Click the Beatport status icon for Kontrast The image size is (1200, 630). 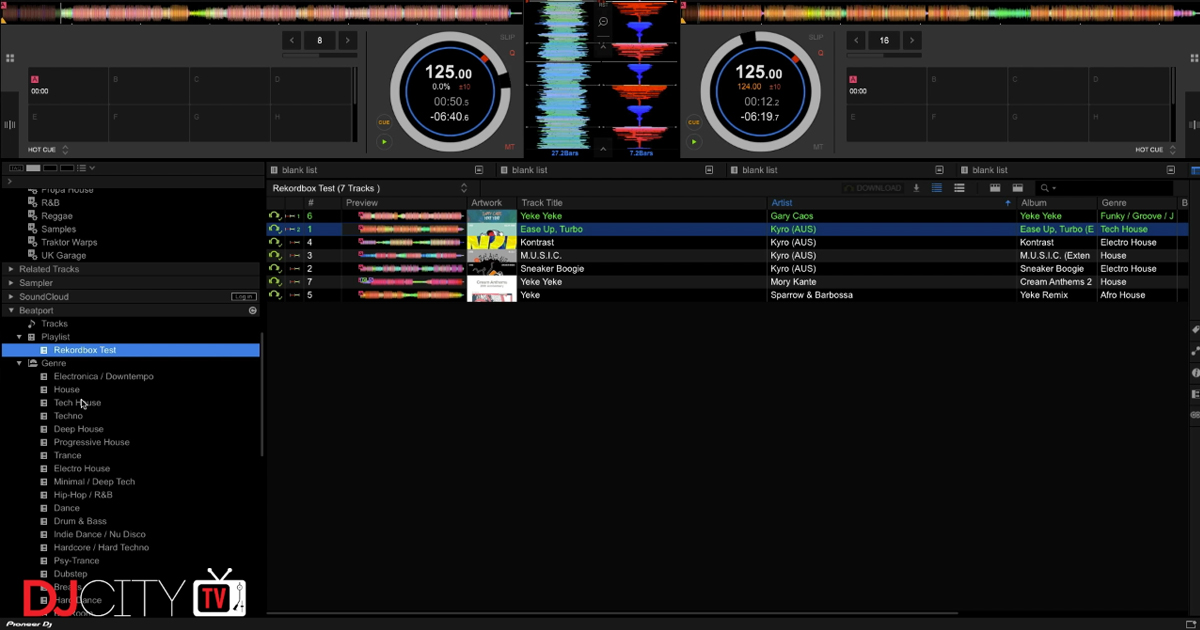click(x=274, y=242)
